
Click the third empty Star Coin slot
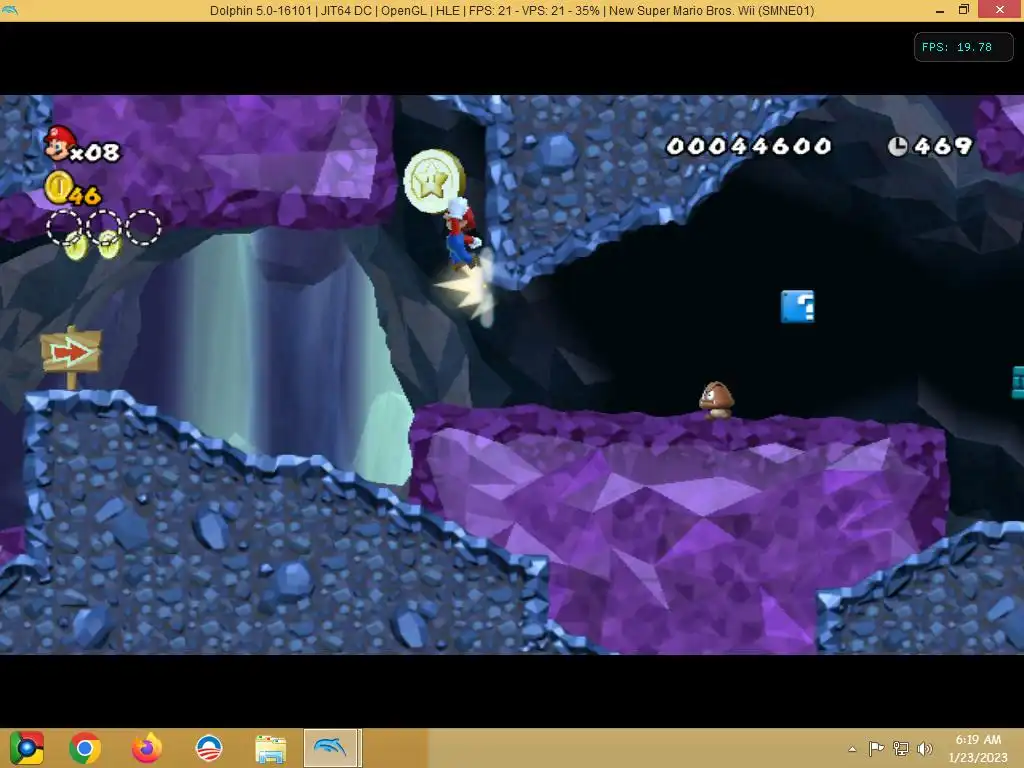[143, 227]
